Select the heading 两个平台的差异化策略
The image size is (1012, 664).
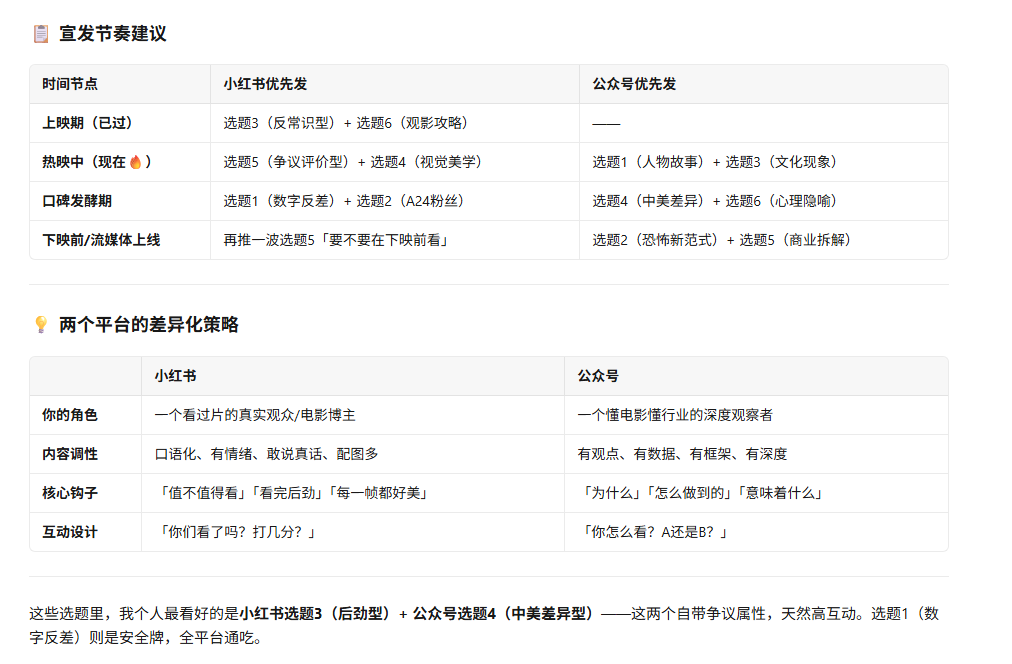click(149, 325)
